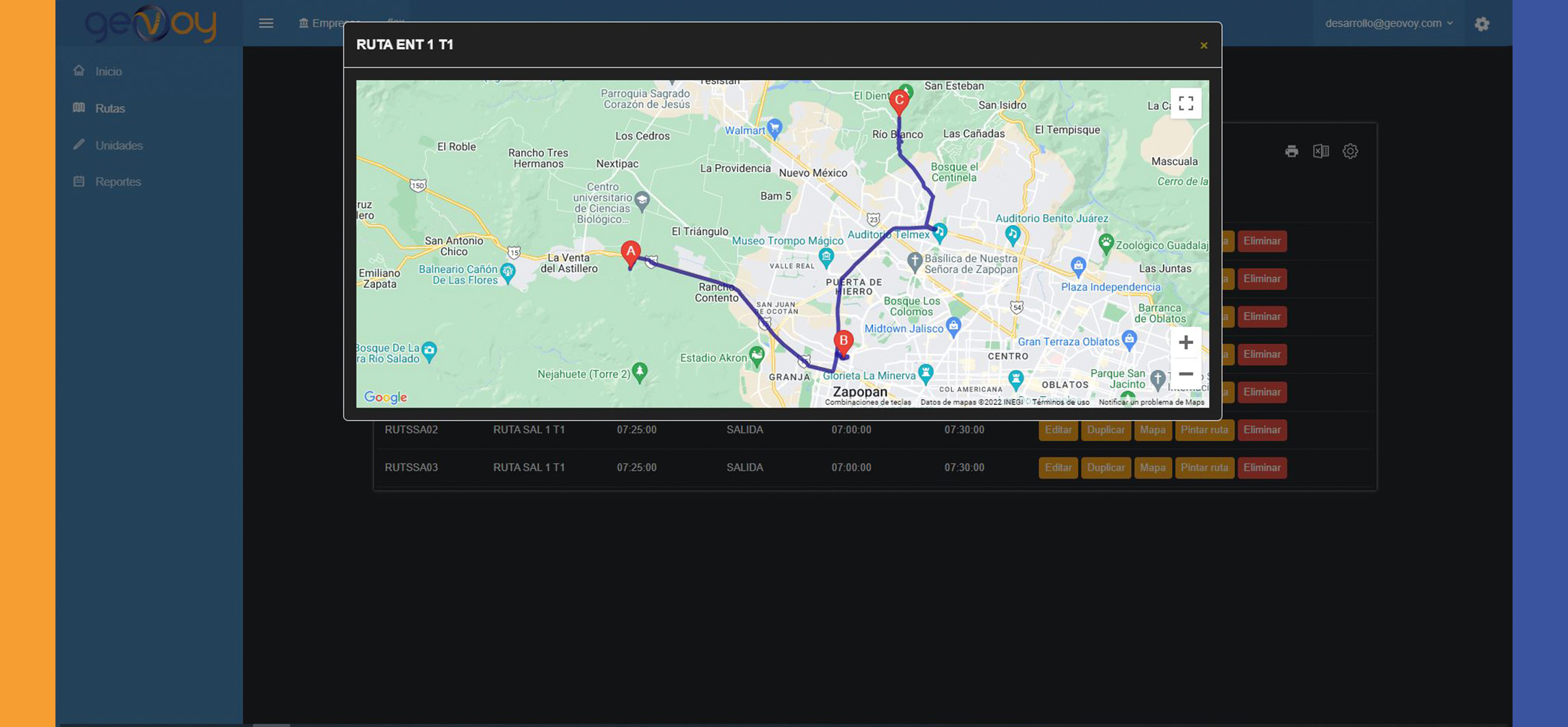The width and height of the screenshot is (1568, 727).
Task: Click the Auditorio Benito Juárez pin
Action: pyautogui.click(x=1012, y=236)
